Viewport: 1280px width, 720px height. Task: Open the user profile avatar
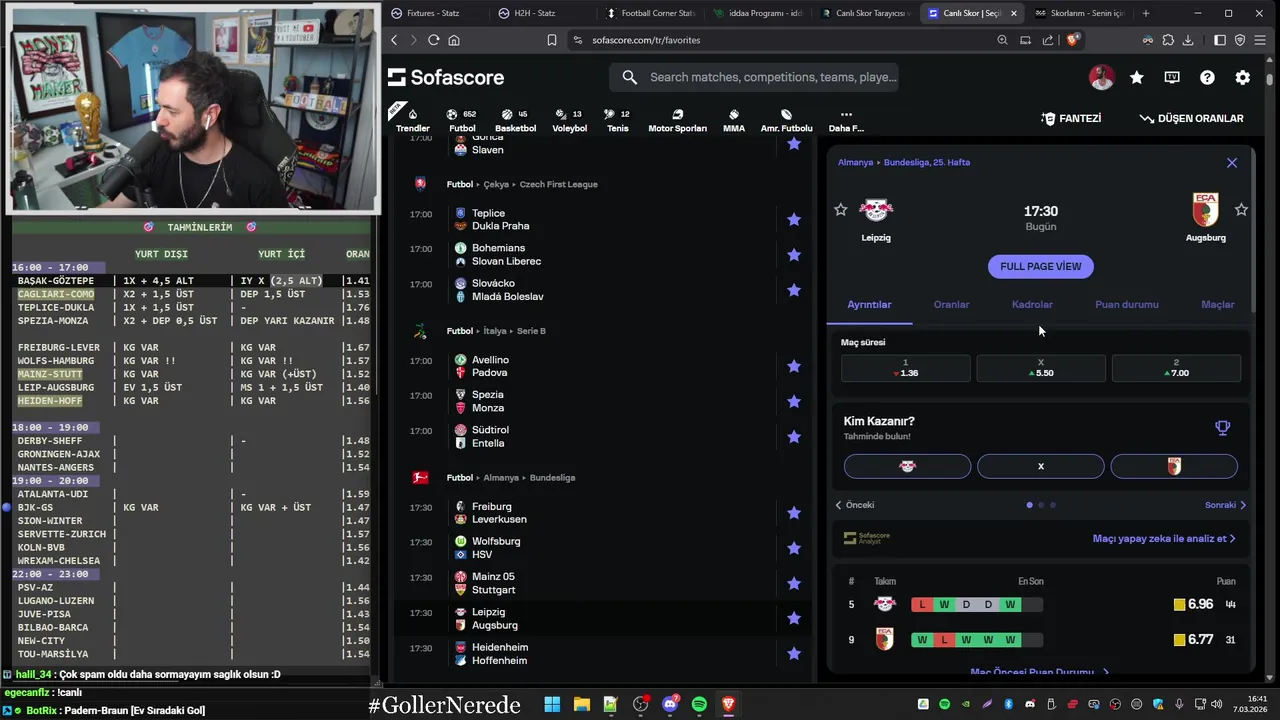tap(1101, 77)
